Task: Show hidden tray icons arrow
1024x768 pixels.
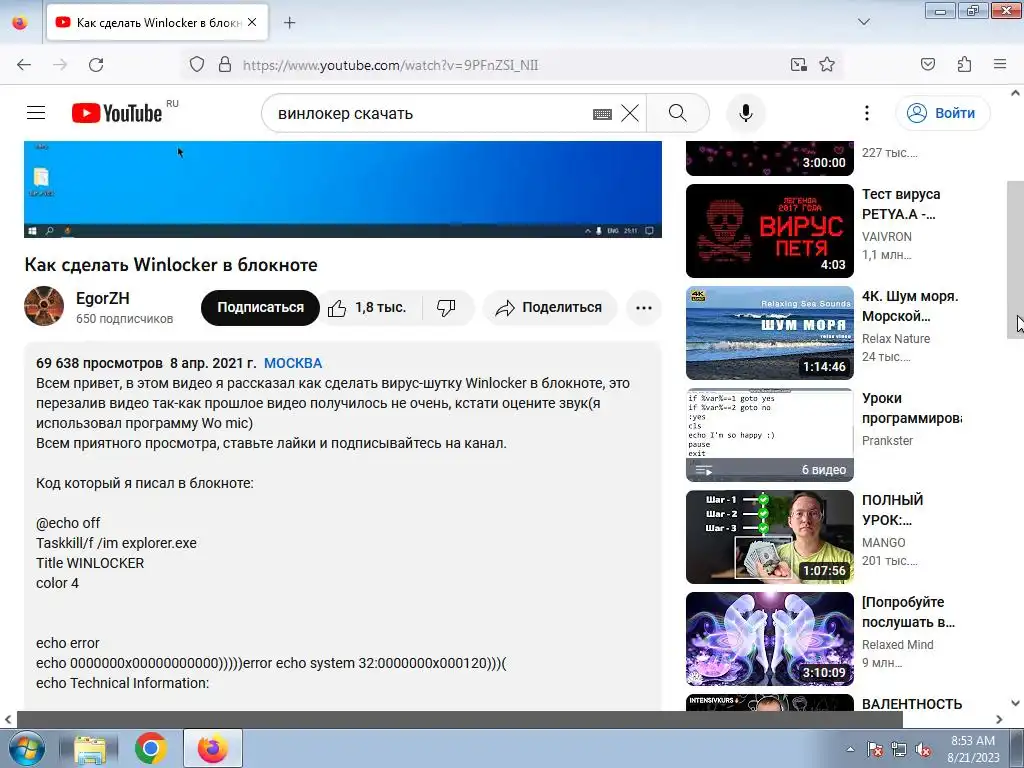Action: pos(850,749)
